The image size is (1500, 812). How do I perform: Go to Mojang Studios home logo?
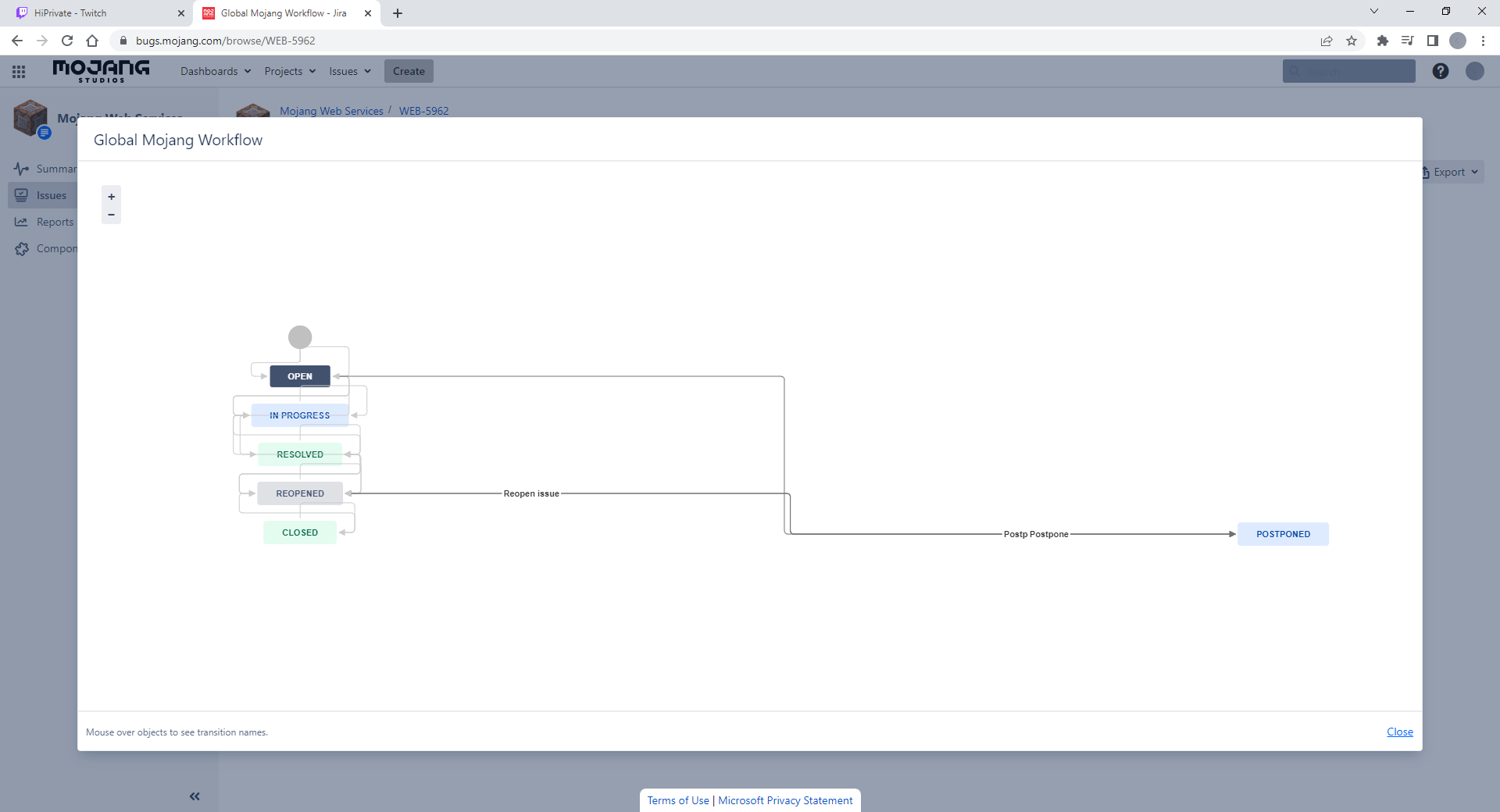pos(101,71)
